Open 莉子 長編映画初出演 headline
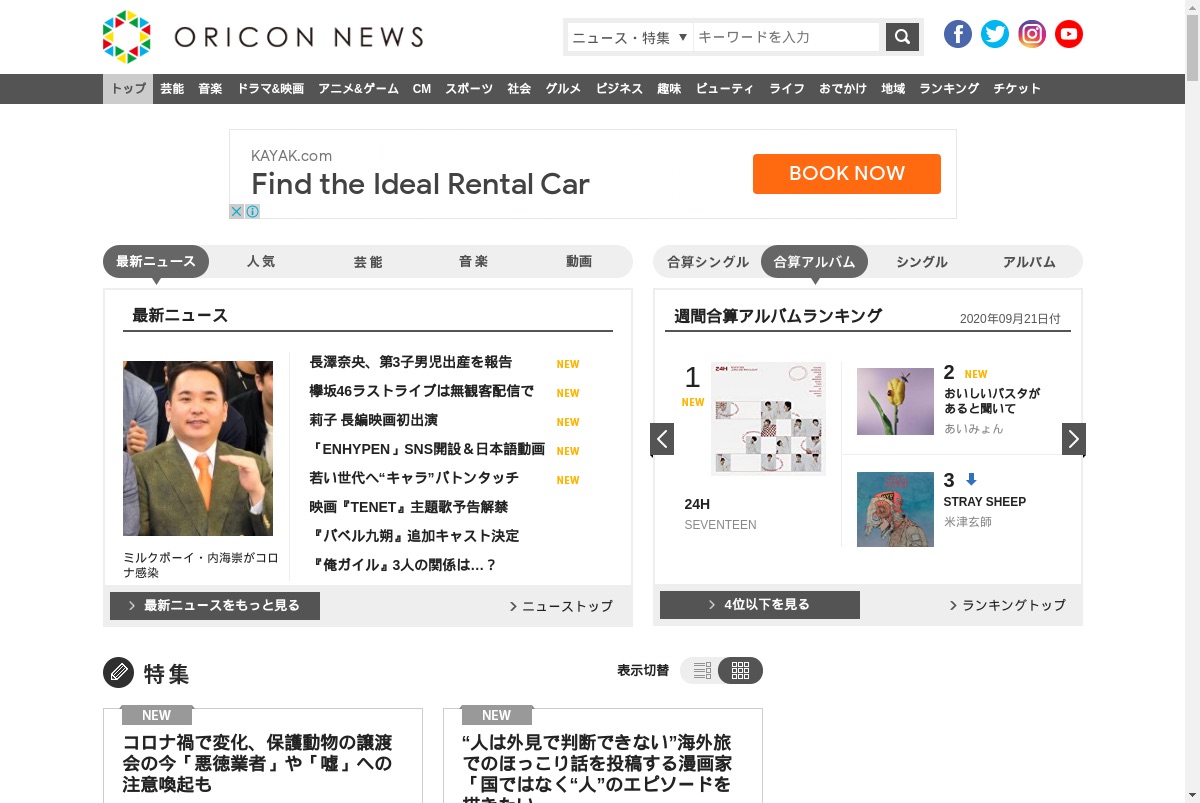 point(374,420)
